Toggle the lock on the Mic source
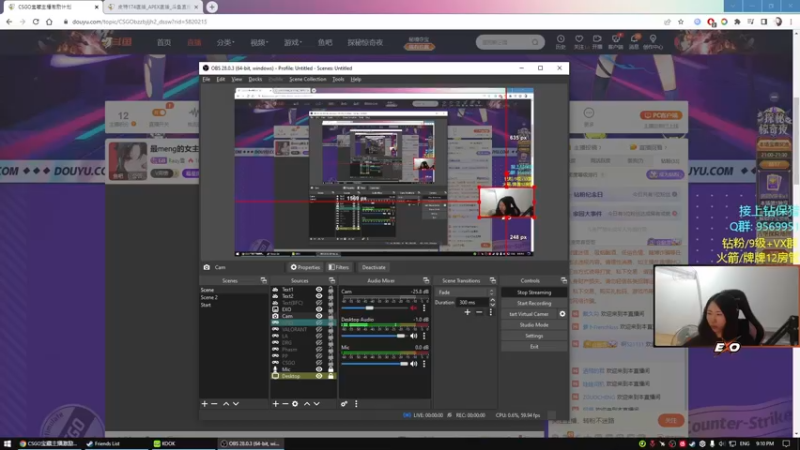800x450 pixels. tap(331, 369)
